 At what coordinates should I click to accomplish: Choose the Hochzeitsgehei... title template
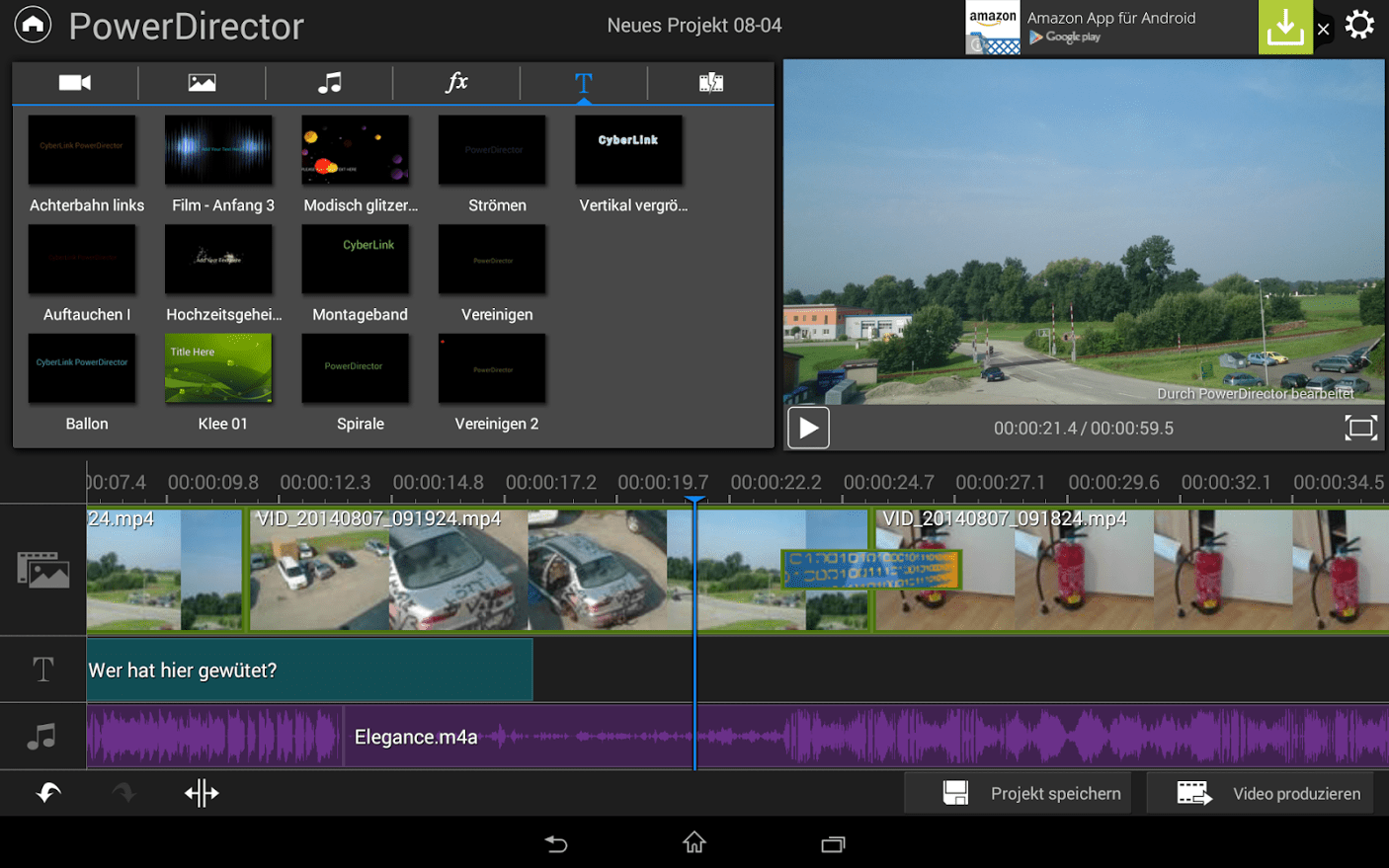point(218,259)
